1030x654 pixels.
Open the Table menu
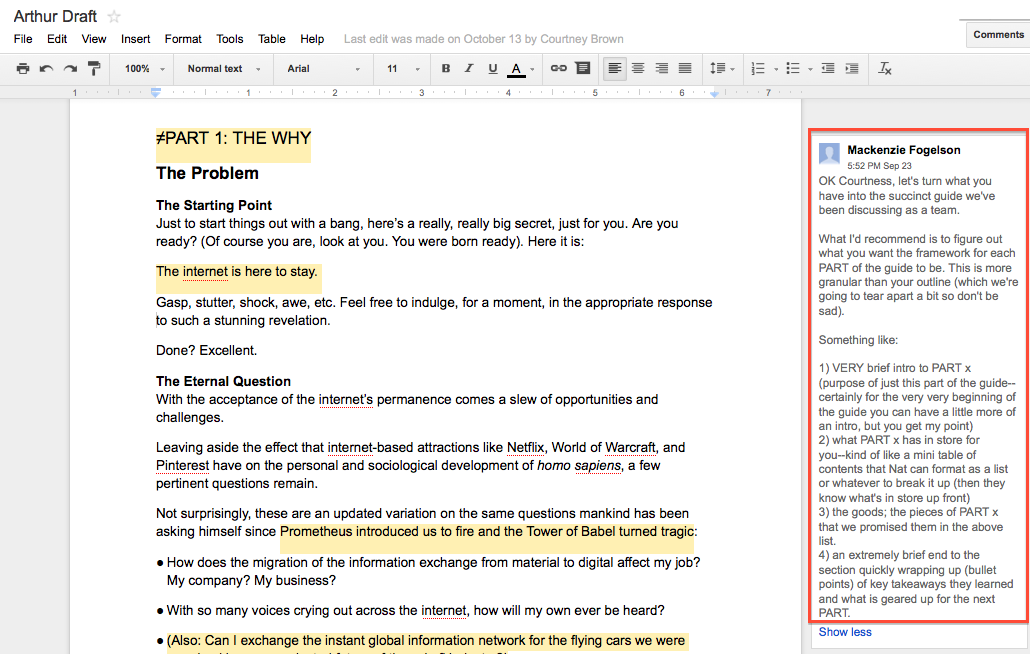[271, 39]
